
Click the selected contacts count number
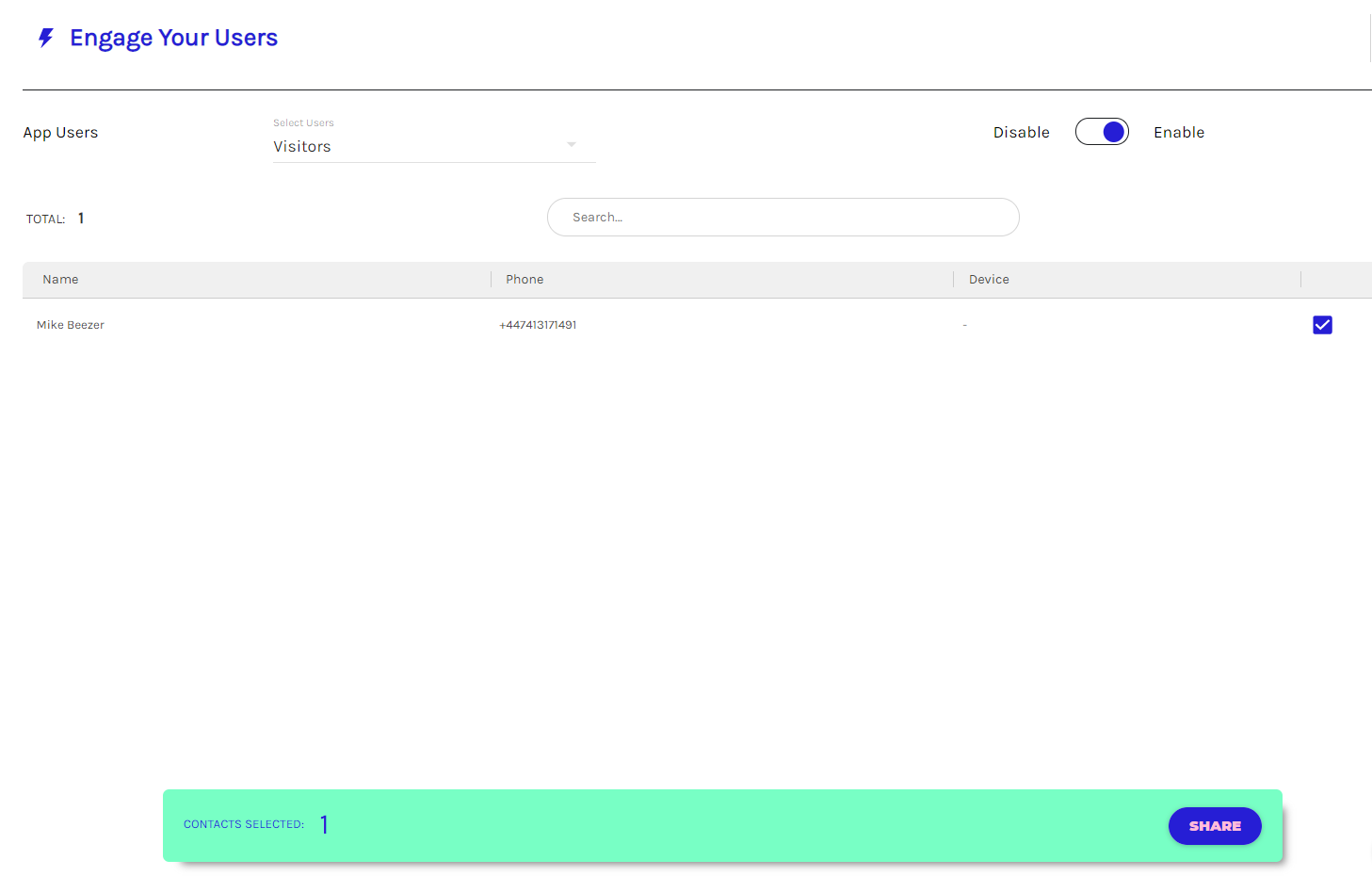tap(324, 825)
